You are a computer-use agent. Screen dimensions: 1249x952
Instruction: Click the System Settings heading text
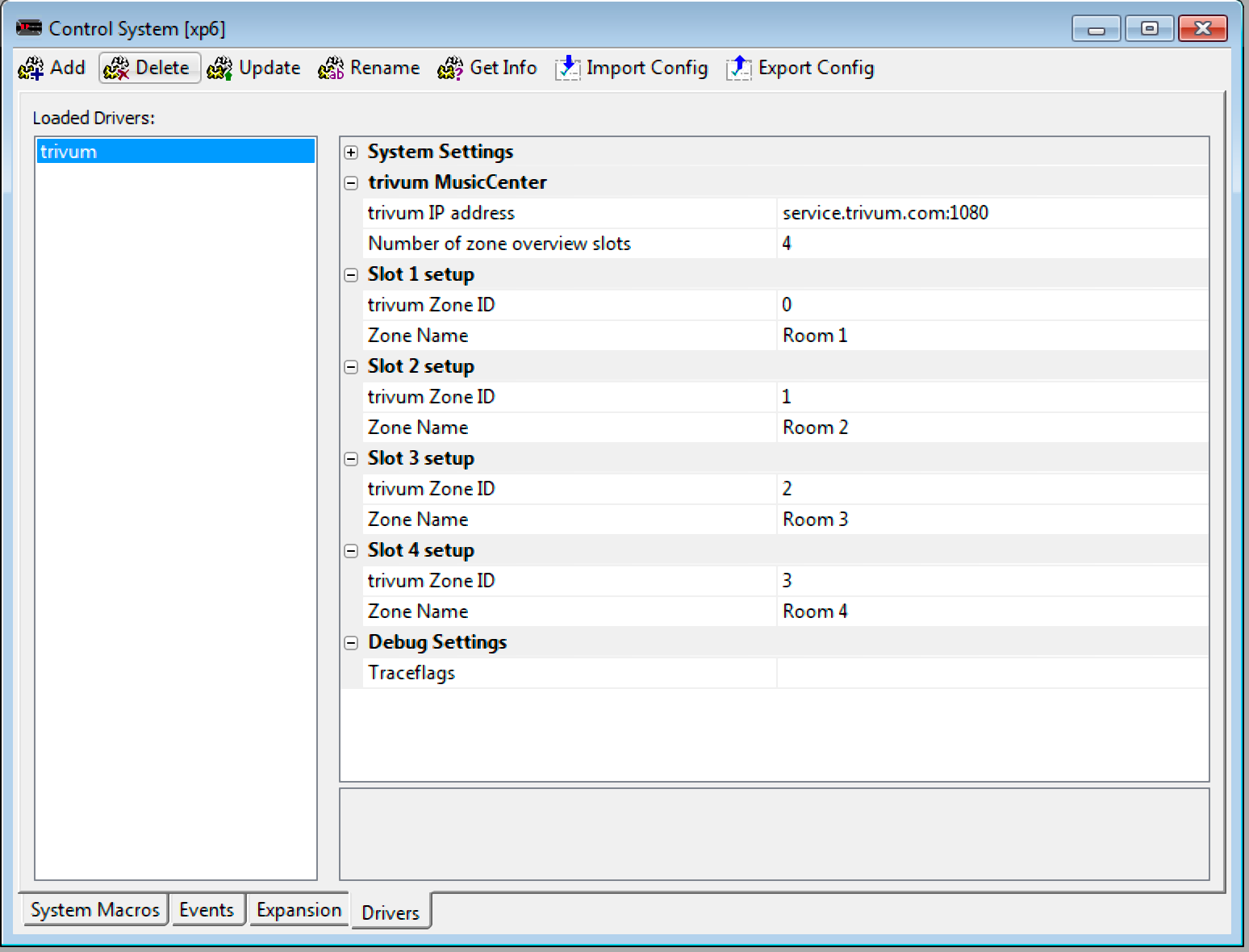pyautogui.click(x=441, y=152)
